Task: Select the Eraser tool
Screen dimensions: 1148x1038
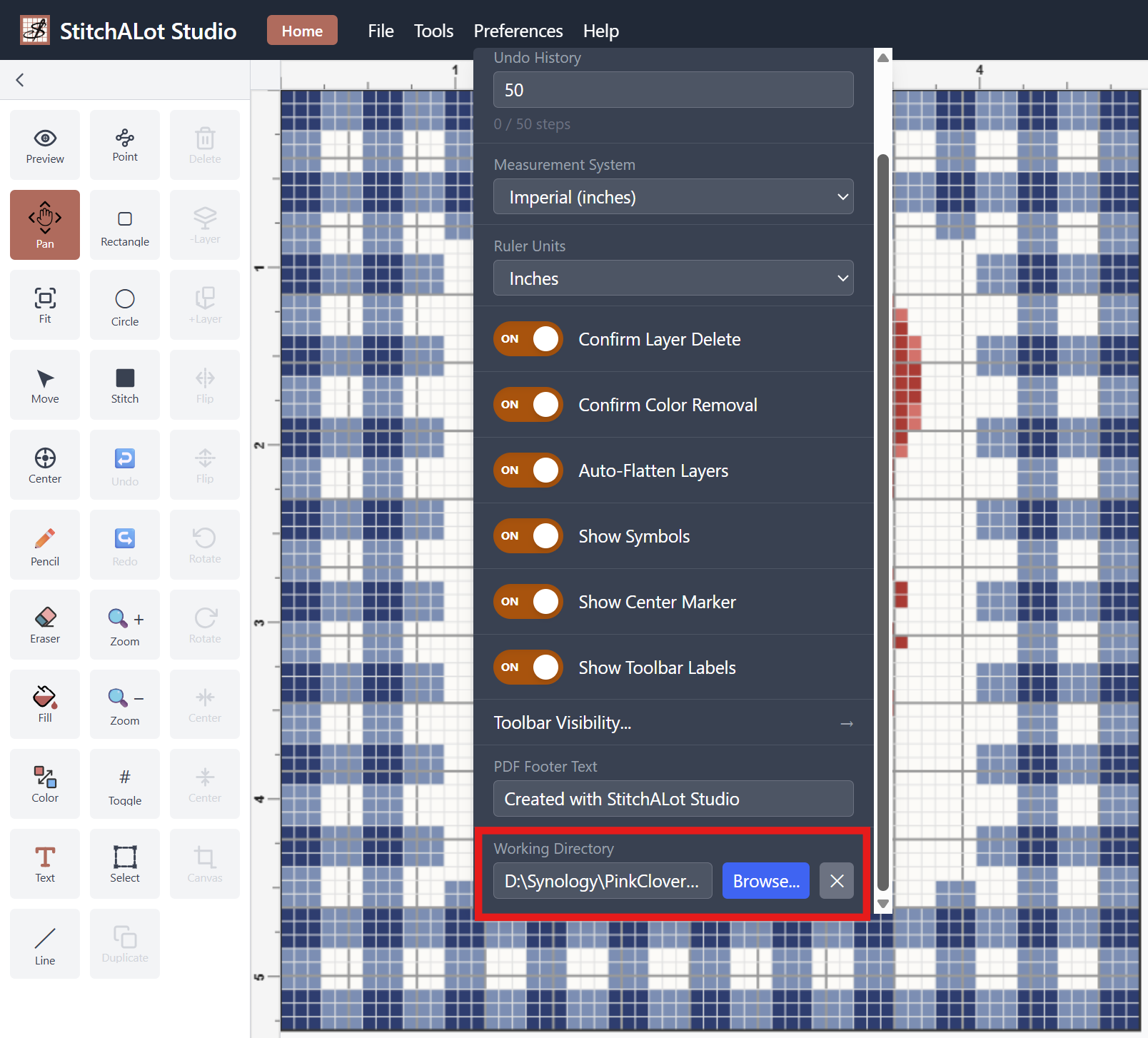Action: [45, 625]
